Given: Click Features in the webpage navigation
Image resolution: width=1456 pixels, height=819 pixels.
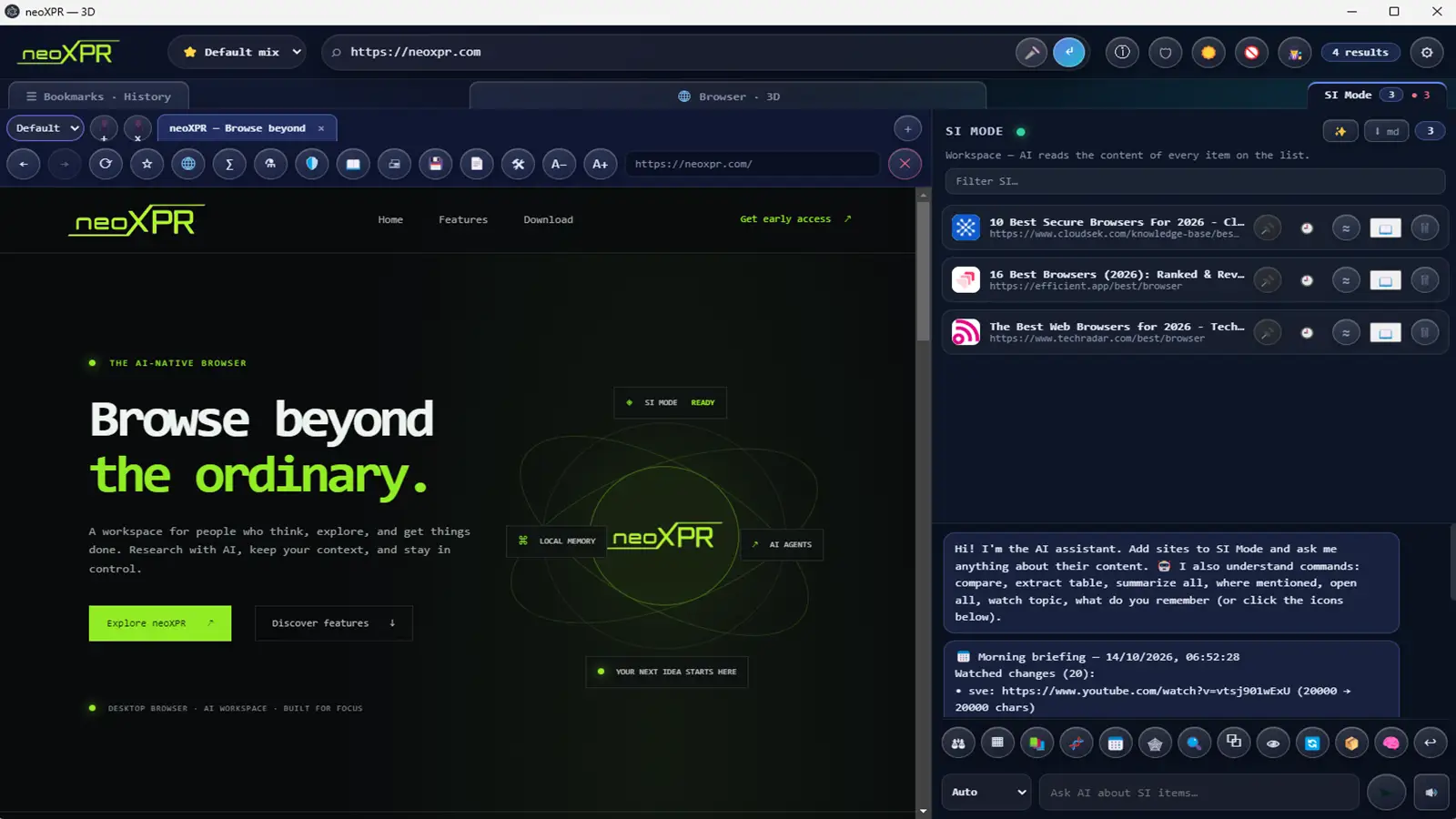Looking at the screenshot, I should [x=463, y=219].
